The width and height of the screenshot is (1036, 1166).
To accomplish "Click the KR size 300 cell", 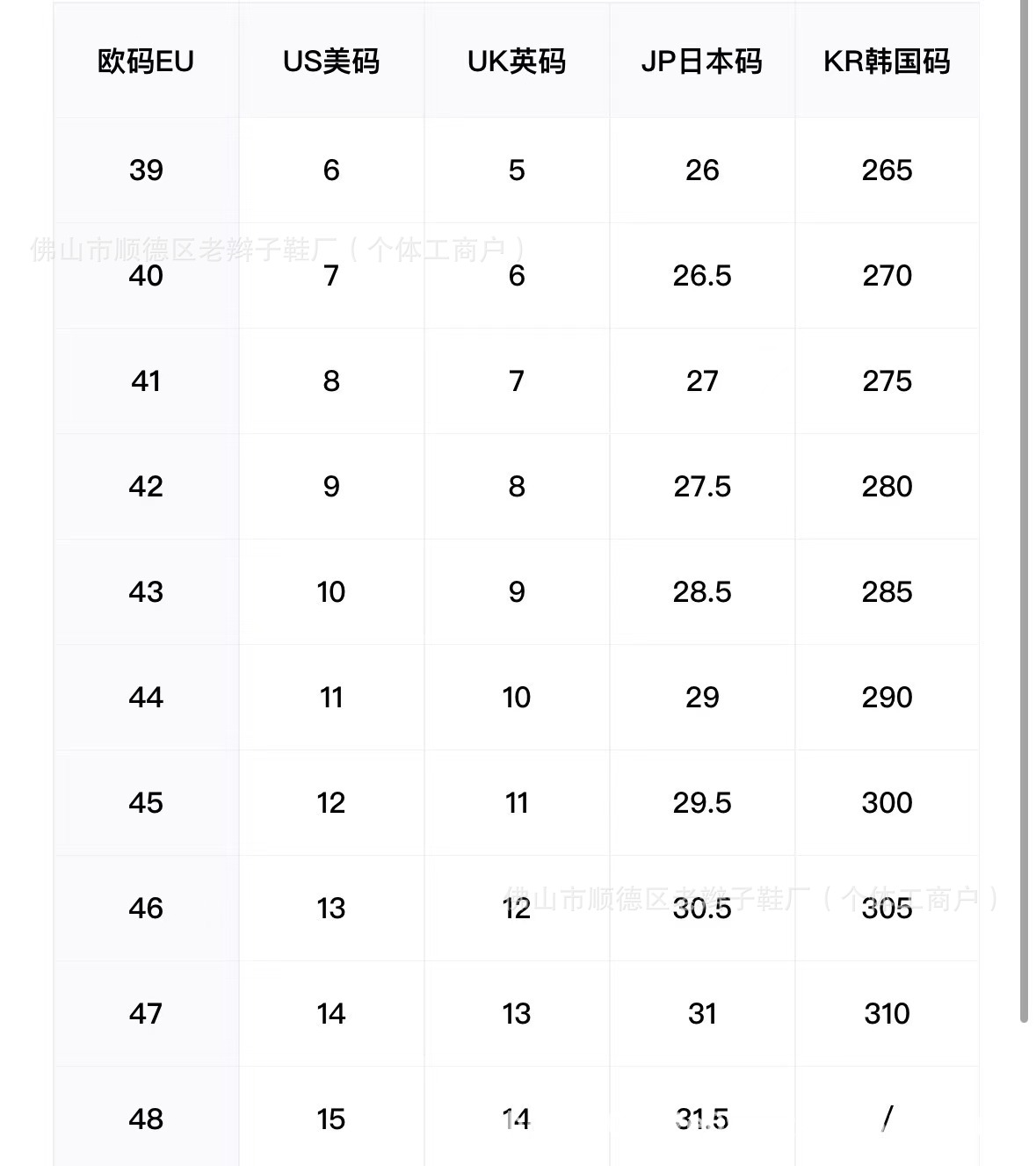I will pos(887,802).
